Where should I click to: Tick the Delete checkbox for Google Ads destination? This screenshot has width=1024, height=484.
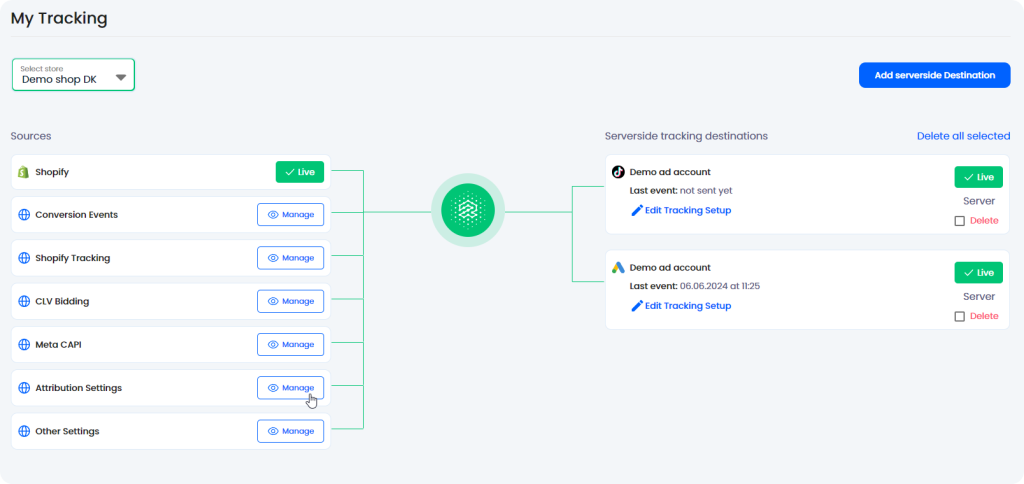click(x=959, y=317)
